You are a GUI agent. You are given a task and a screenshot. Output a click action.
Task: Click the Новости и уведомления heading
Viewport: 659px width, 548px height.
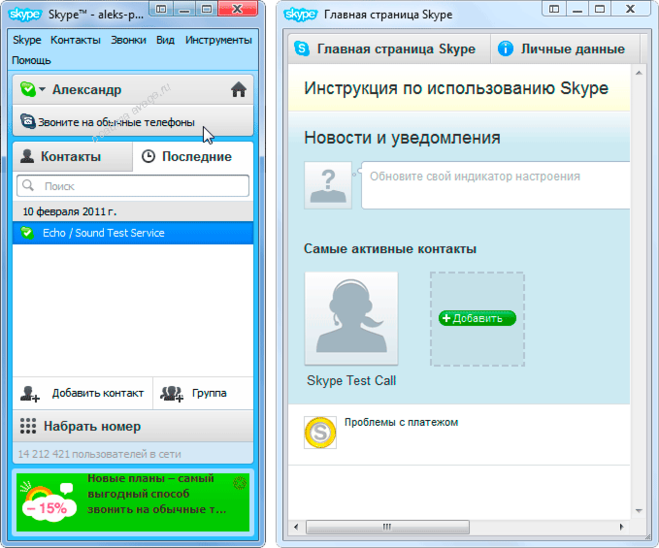[402, 137]
